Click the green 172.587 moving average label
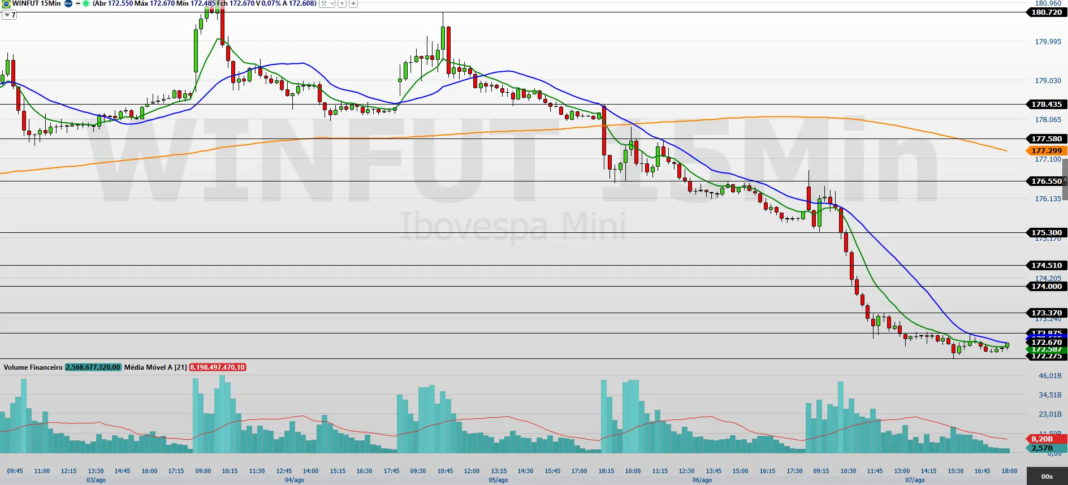The width and height of the screenshot is (1068, 485). 1047,349
